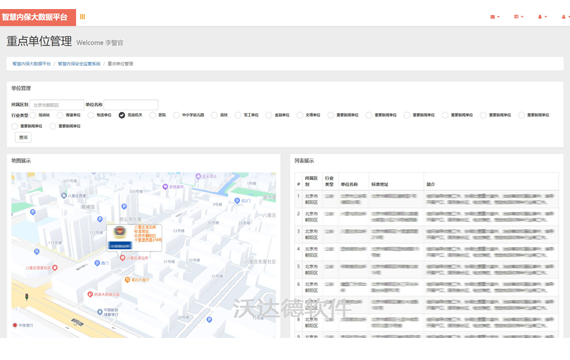
Task: Select the 医院 industry type radio
Action: (x=153, y=115)
